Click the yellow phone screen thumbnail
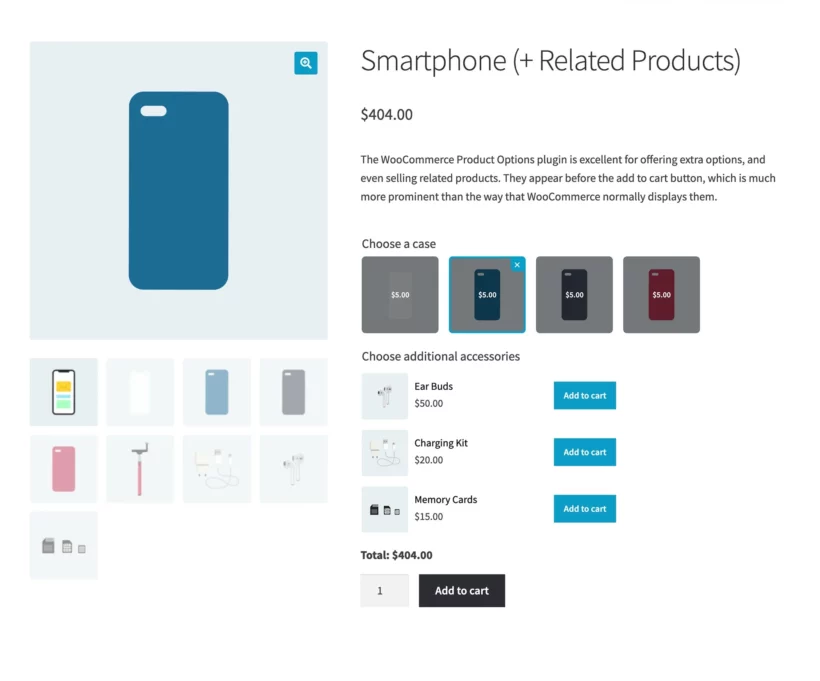 point(63,391)
